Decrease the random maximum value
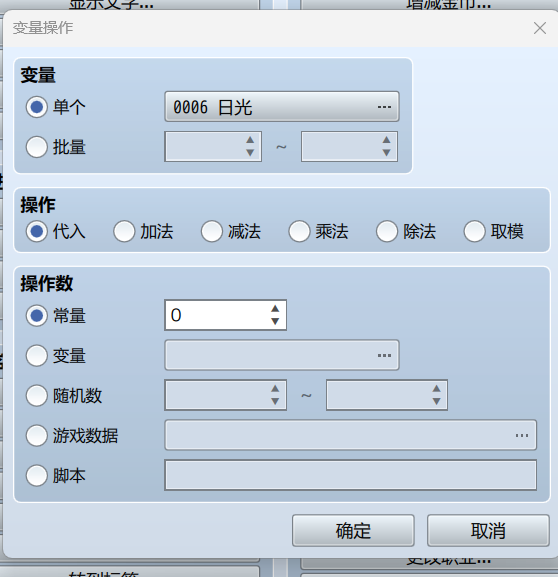 pos(436,401)
